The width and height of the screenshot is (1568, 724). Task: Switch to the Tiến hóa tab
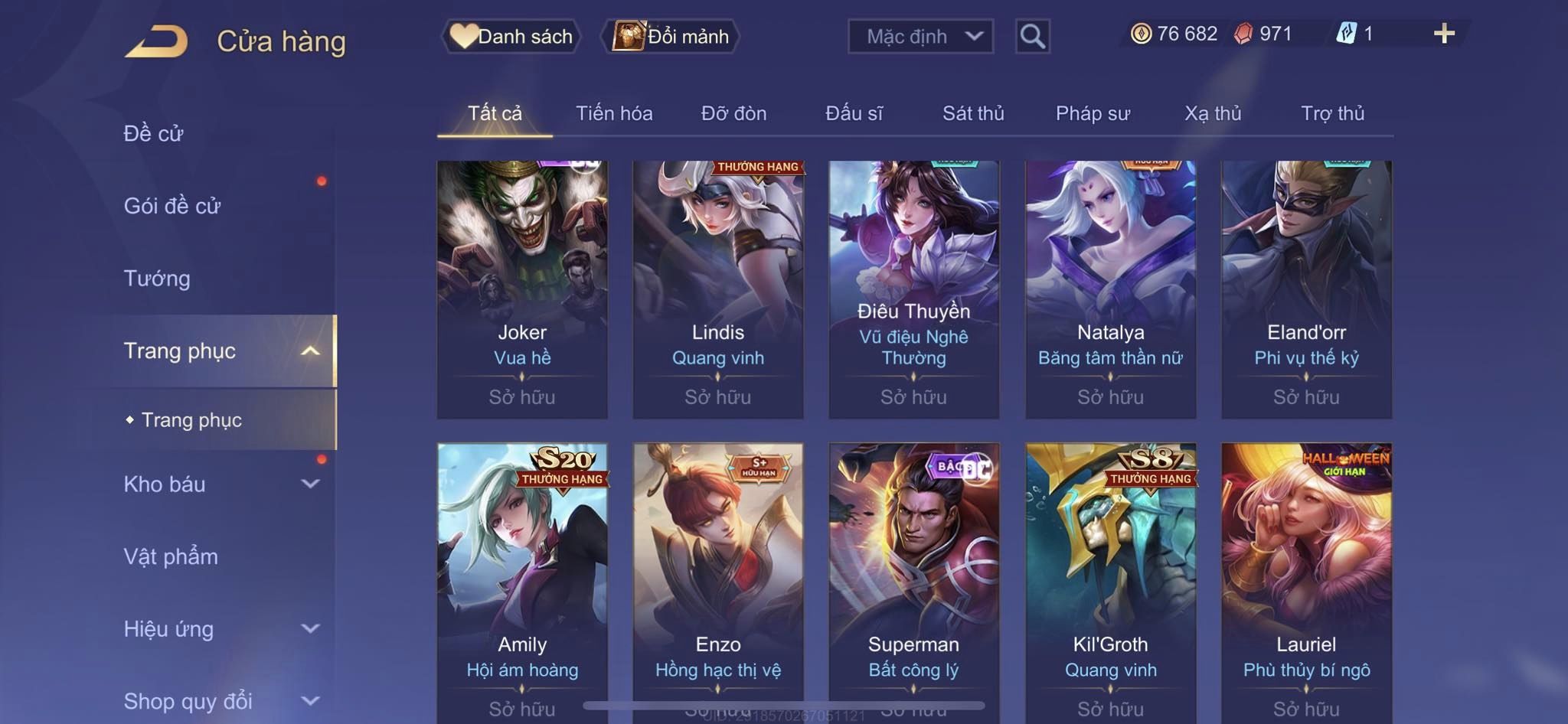pyautogui.click(x=614, y=113)
